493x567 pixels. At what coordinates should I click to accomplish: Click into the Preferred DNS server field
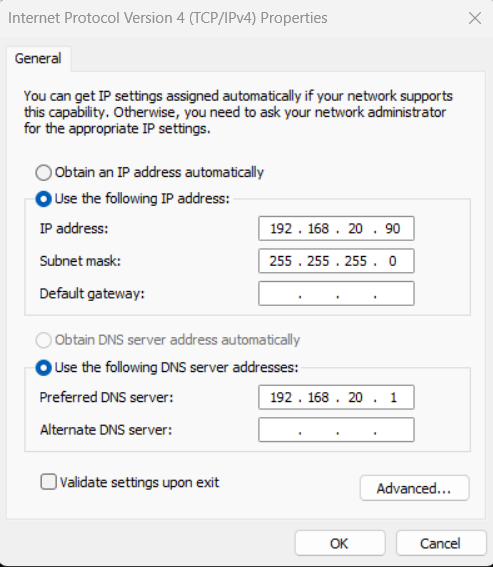(336, 397)
